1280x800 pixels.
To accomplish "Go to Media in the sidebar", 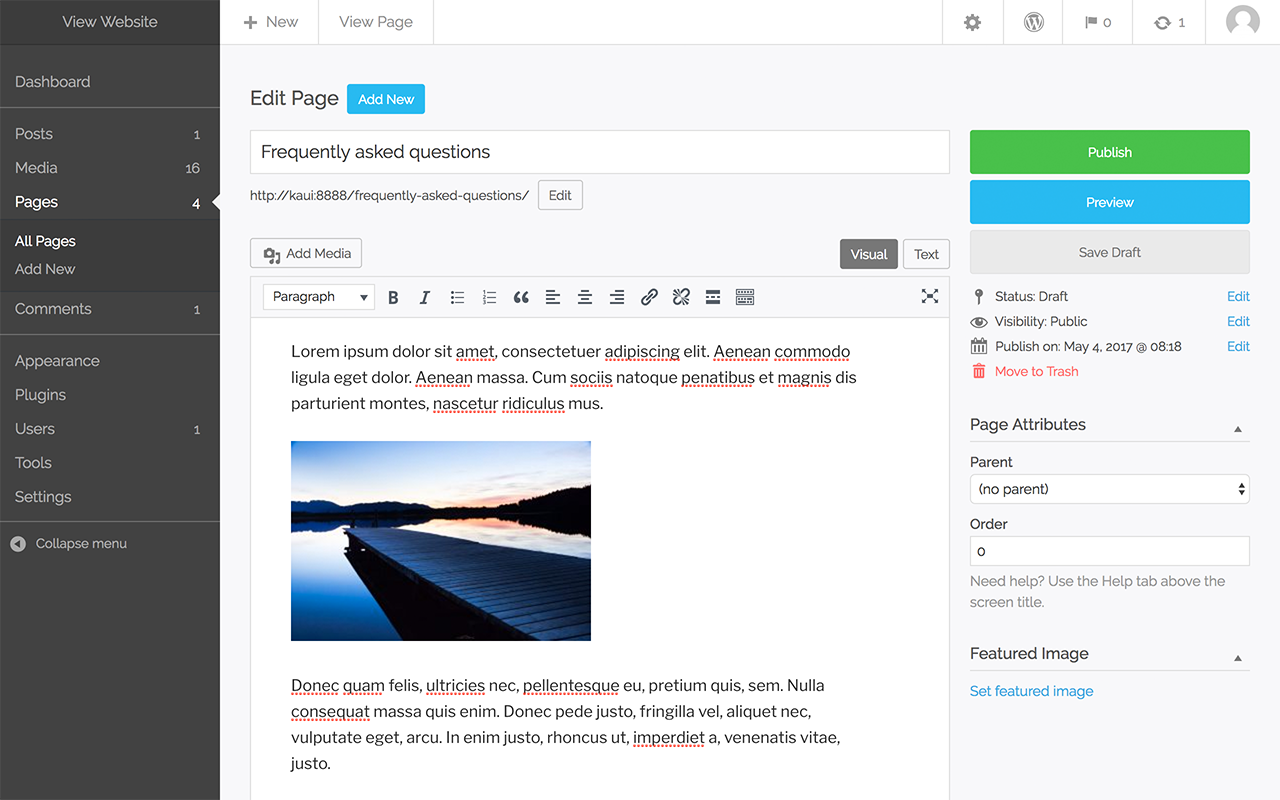I will tap(36, 168).
